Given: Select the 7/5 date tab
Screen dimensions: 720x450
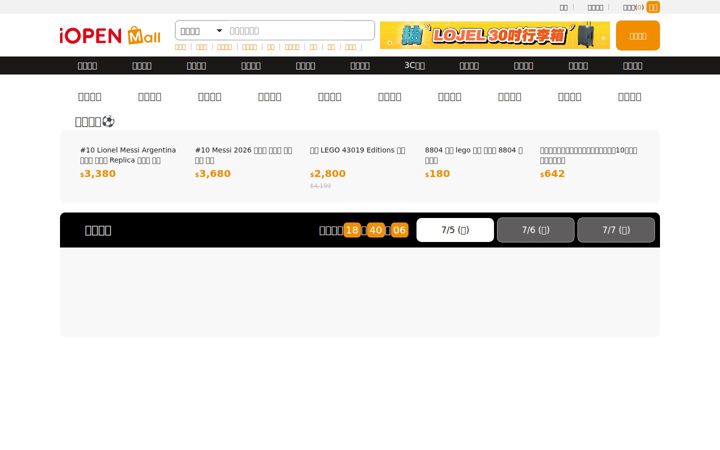Looking at the screenshot, I should 455,230.
